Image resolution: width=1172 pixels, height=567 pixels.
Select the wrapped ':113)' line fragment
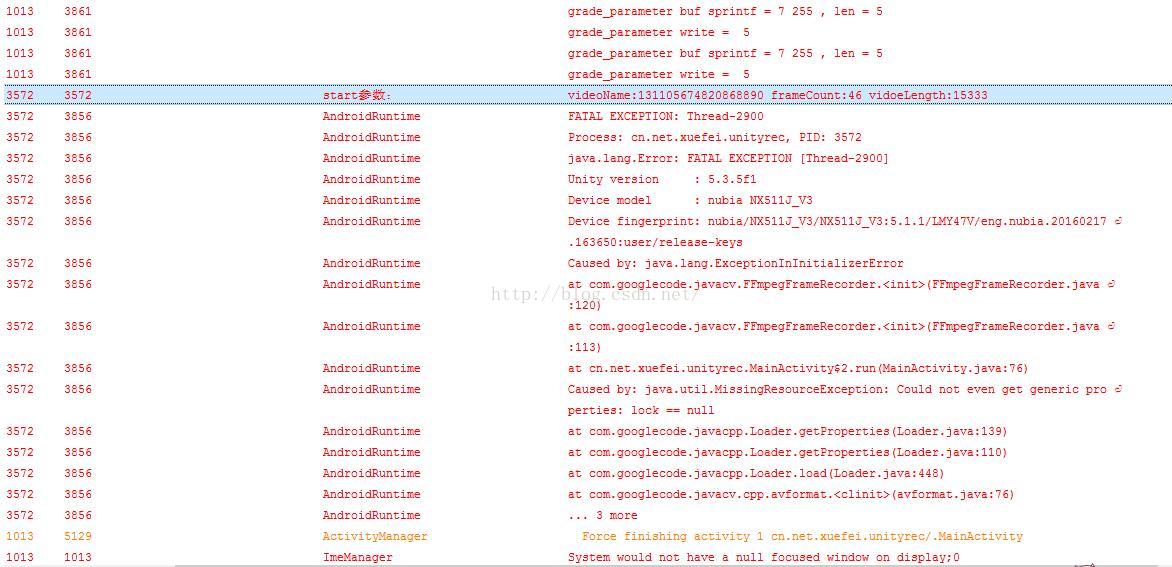tap(585, 347)
